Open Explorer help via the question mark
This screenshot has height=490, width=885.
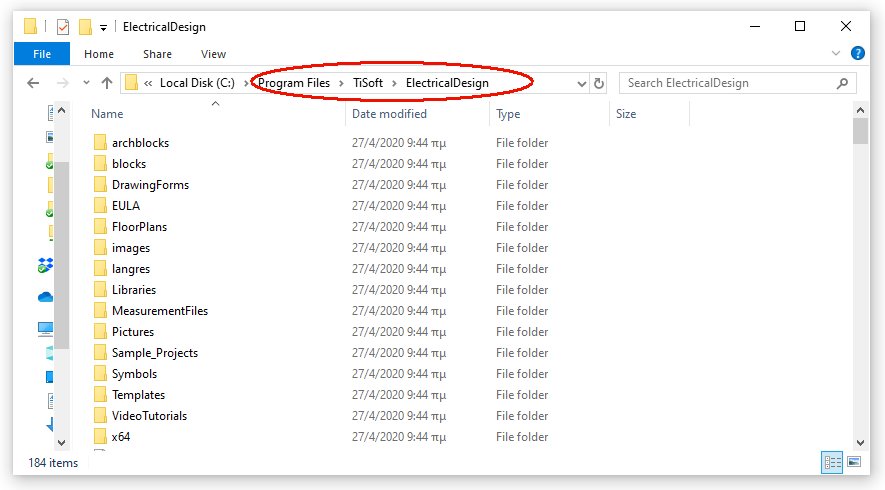point(857,54)
